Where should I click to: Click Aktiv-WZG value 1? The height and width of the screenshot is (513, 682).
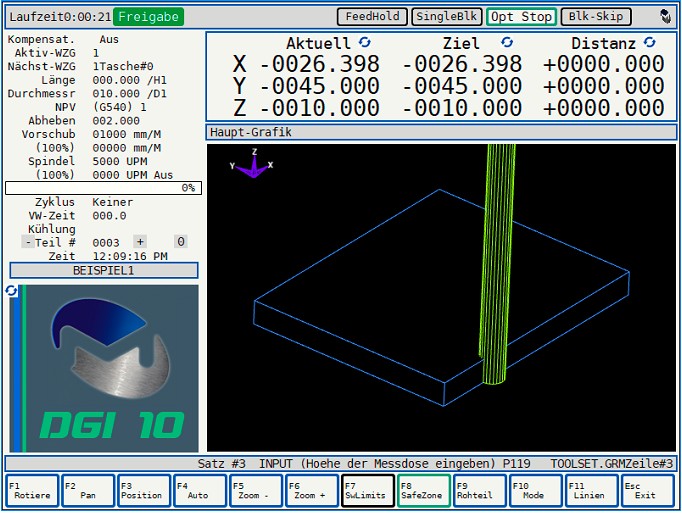pyautogui.click(x=96, y=53)
